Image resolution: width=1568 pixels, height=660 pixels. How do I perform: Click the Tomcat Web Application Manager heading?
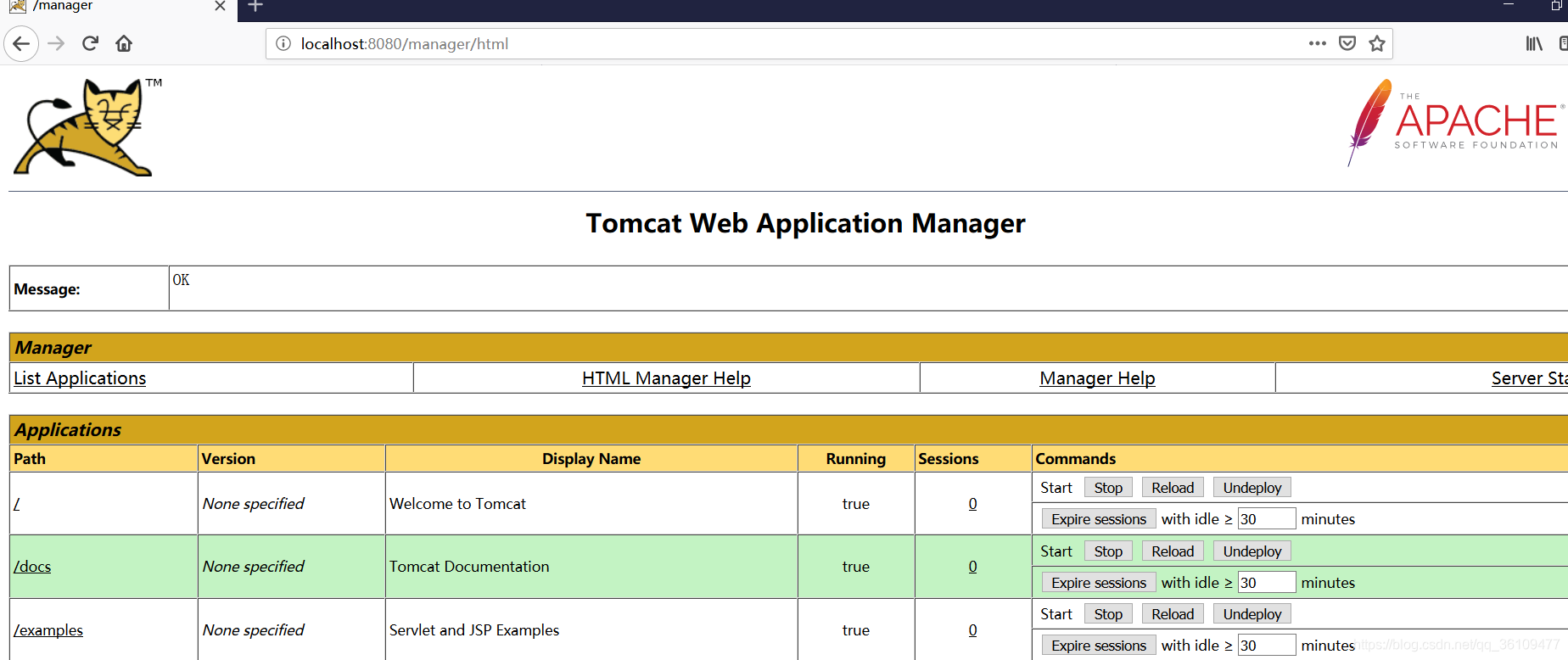point(805,223)
